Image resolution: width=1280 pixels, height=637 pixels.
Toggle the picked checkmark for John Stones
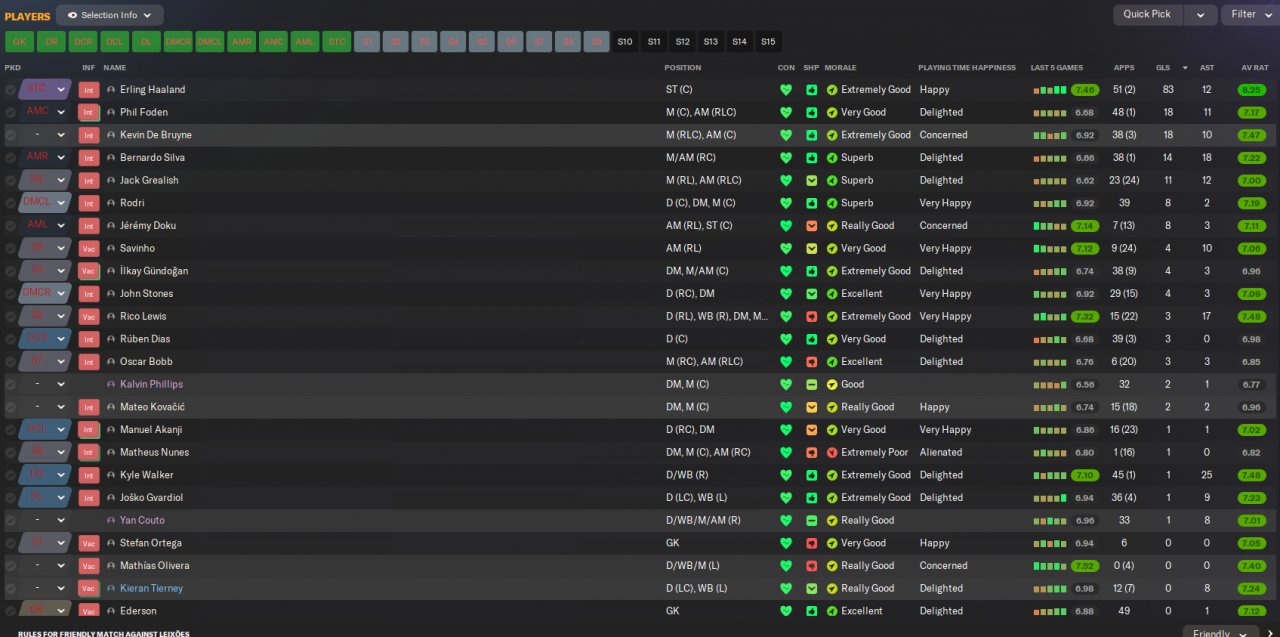click(x=10, y=294)
